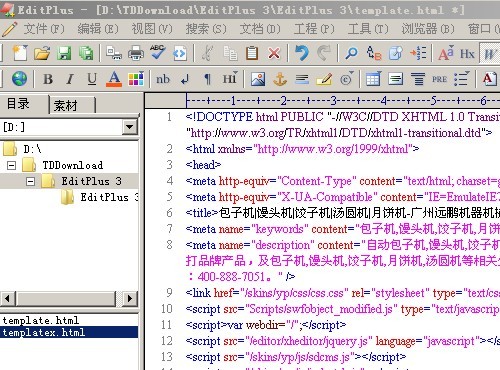The height and width of the screenshot is (370, 500).
Task: Apply Bold with the B icon
Action: [x=48, y=79]
